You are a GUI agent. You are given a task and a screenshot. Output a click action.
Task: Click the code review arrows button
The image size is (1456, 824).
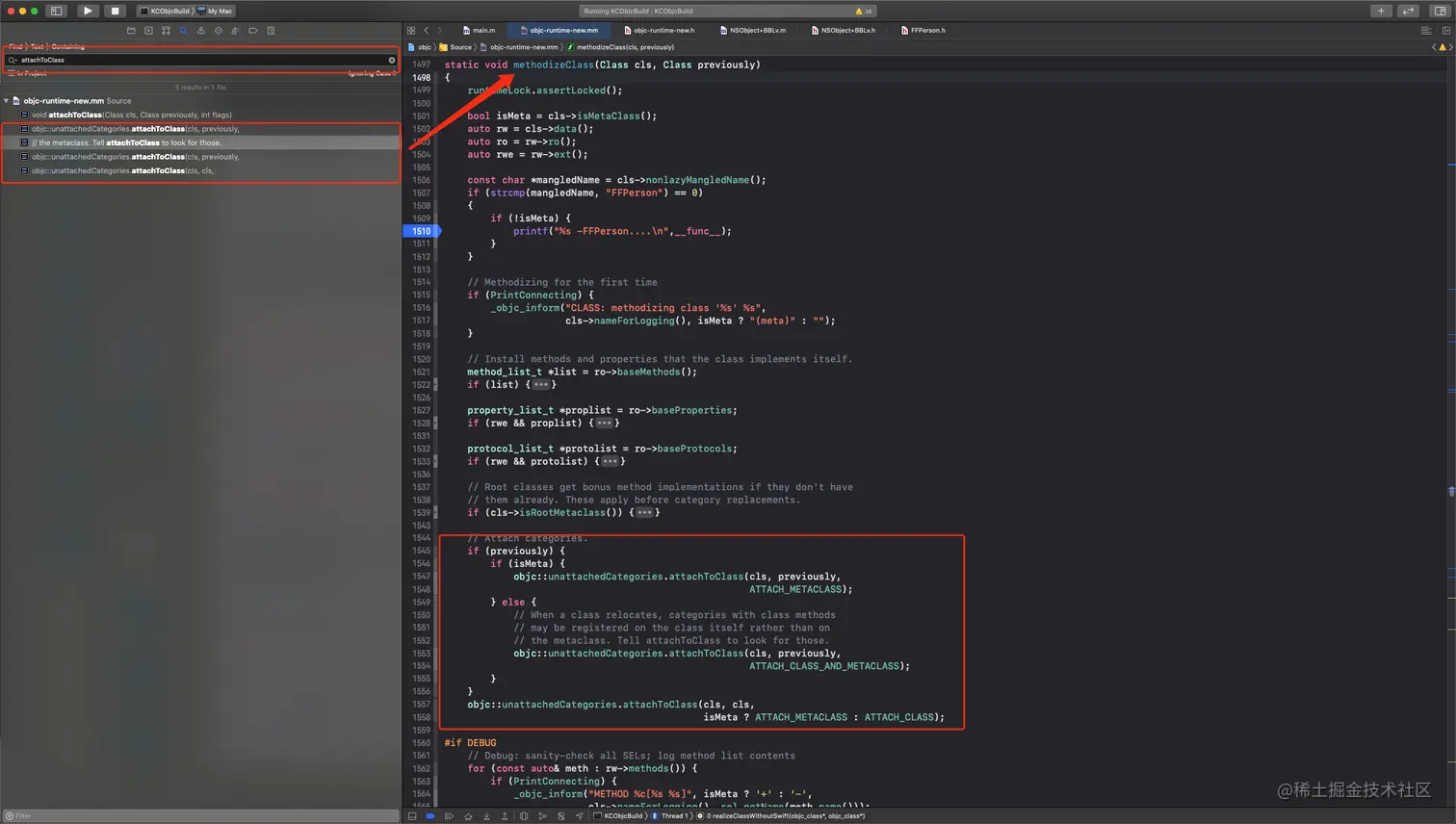(x=1409, y=11)
